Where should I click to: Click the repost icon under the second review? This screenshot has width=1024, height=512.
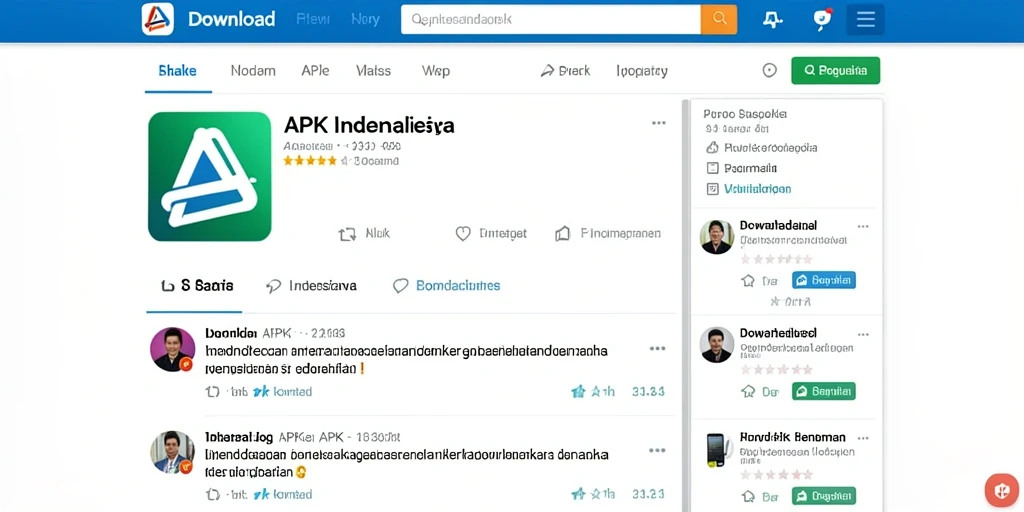212,494
